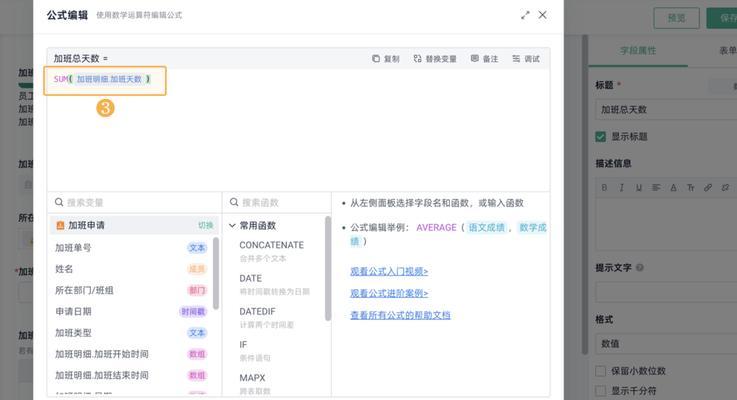Toggle the 显示标题 checkbox
Viewport: 737px width, 400px height.
600,137
